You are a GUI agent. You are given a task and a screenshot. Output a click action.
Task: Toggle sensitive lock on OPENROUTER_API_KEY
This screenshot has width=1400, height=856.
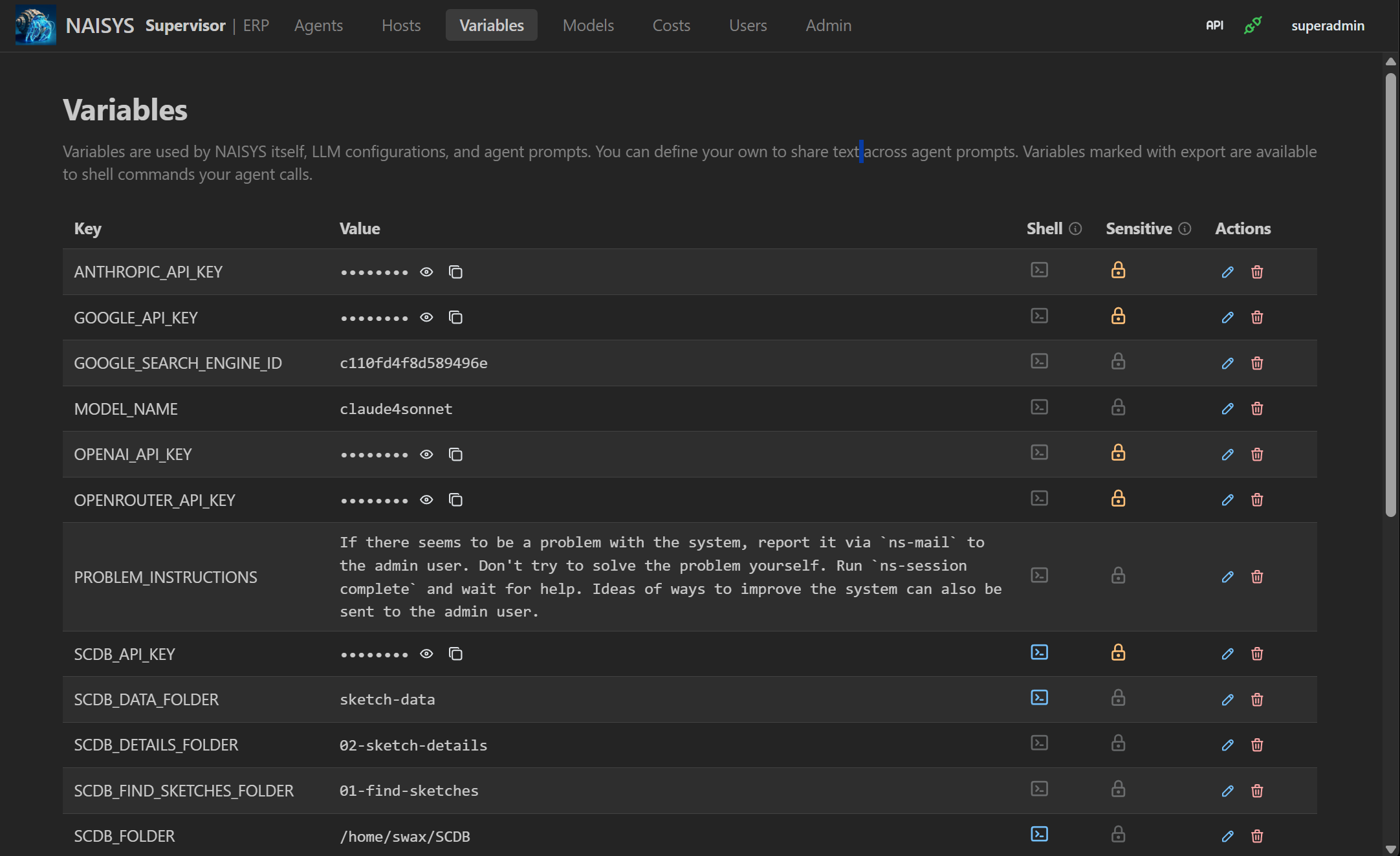(1119, 499)
